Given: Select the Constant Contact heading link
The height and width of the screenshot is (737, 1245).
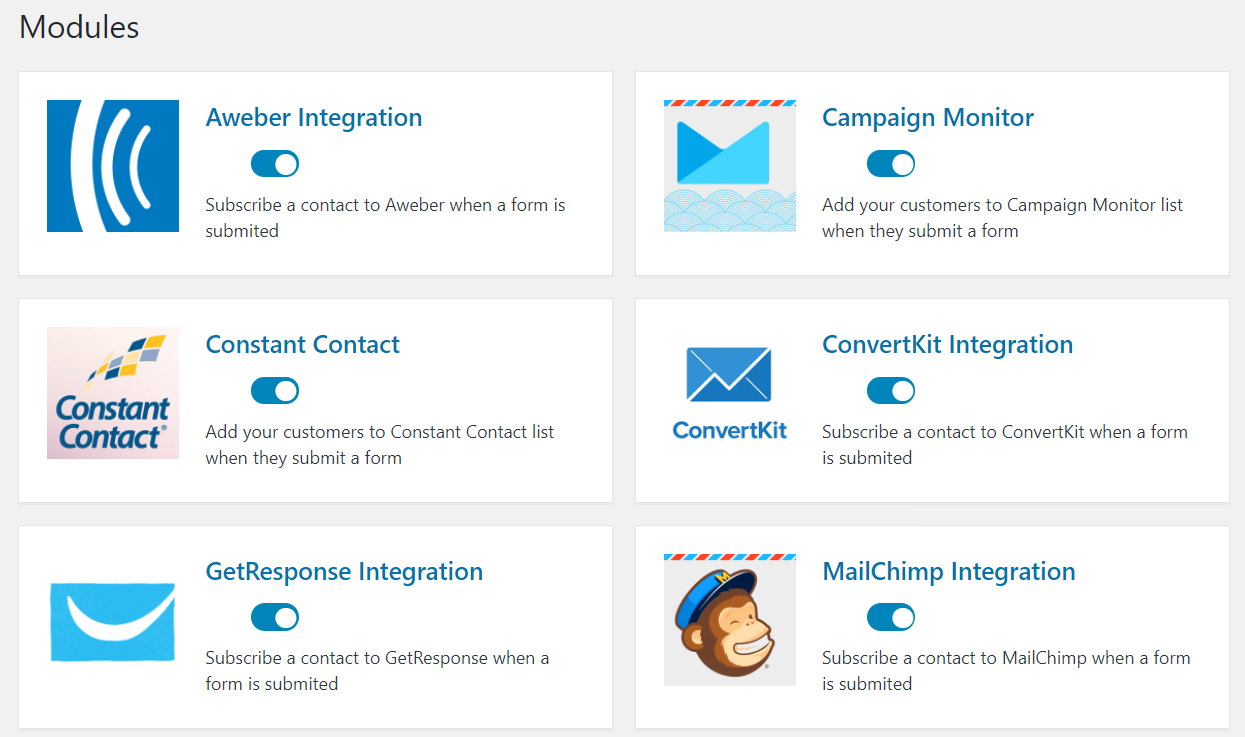Looking at the screenshot, I should tap(303, 345).
